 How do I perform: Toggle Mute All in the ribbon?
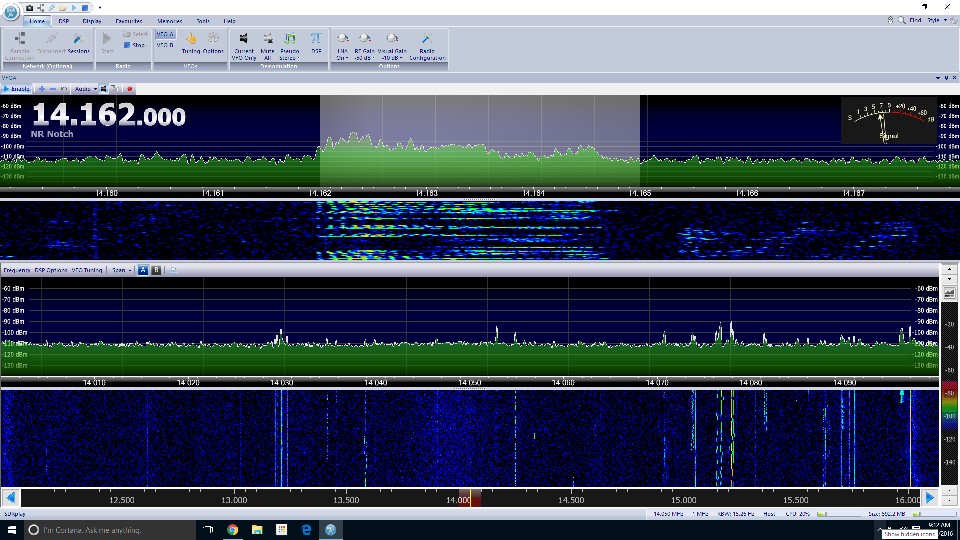click(268, 46)
